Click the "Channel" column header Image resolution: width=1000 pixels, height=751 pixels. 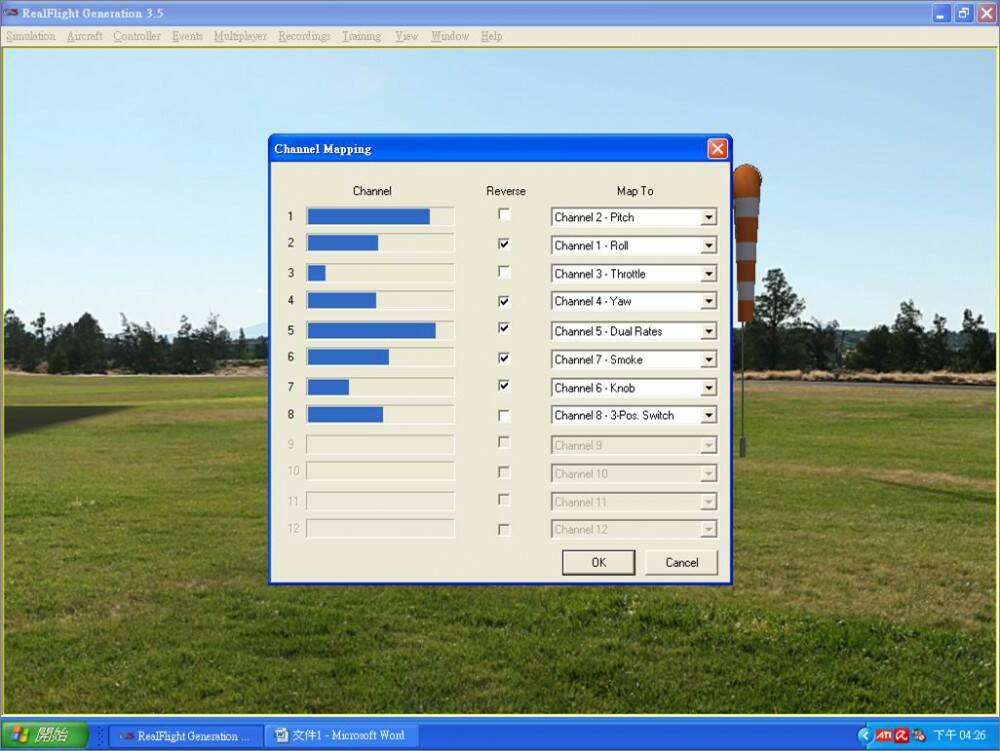372,191
